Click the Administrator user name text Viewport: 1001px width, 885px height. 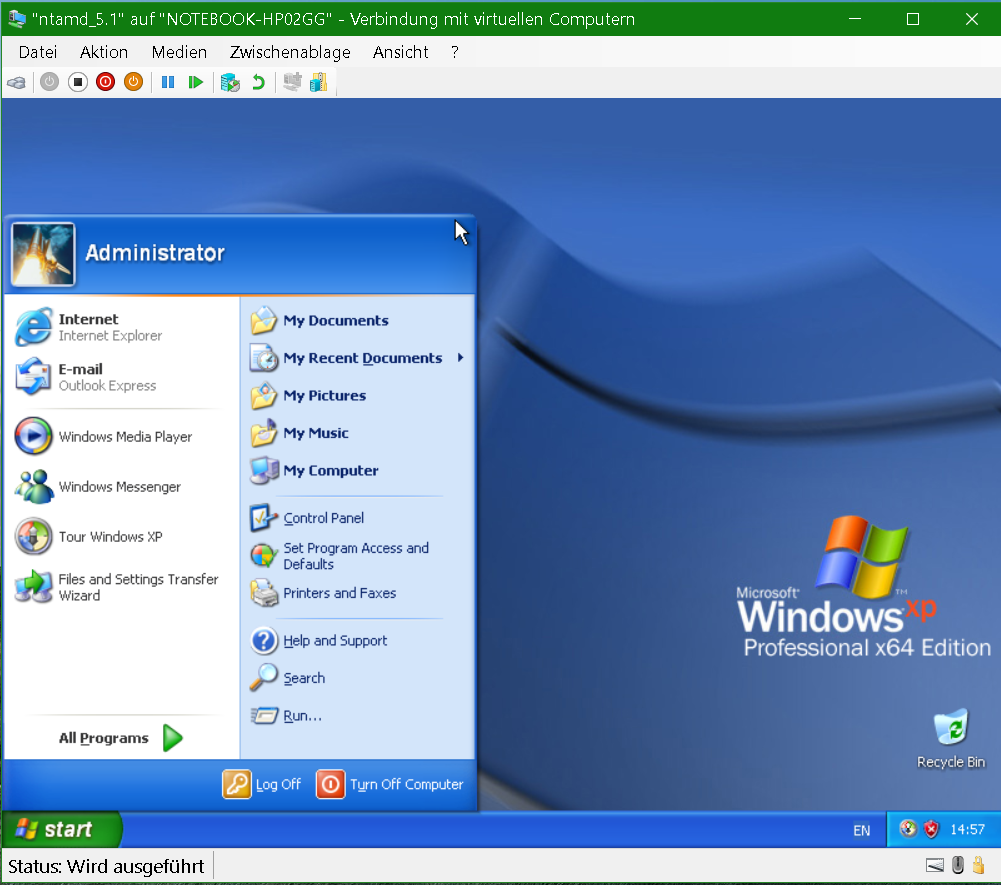coord(155,253)
